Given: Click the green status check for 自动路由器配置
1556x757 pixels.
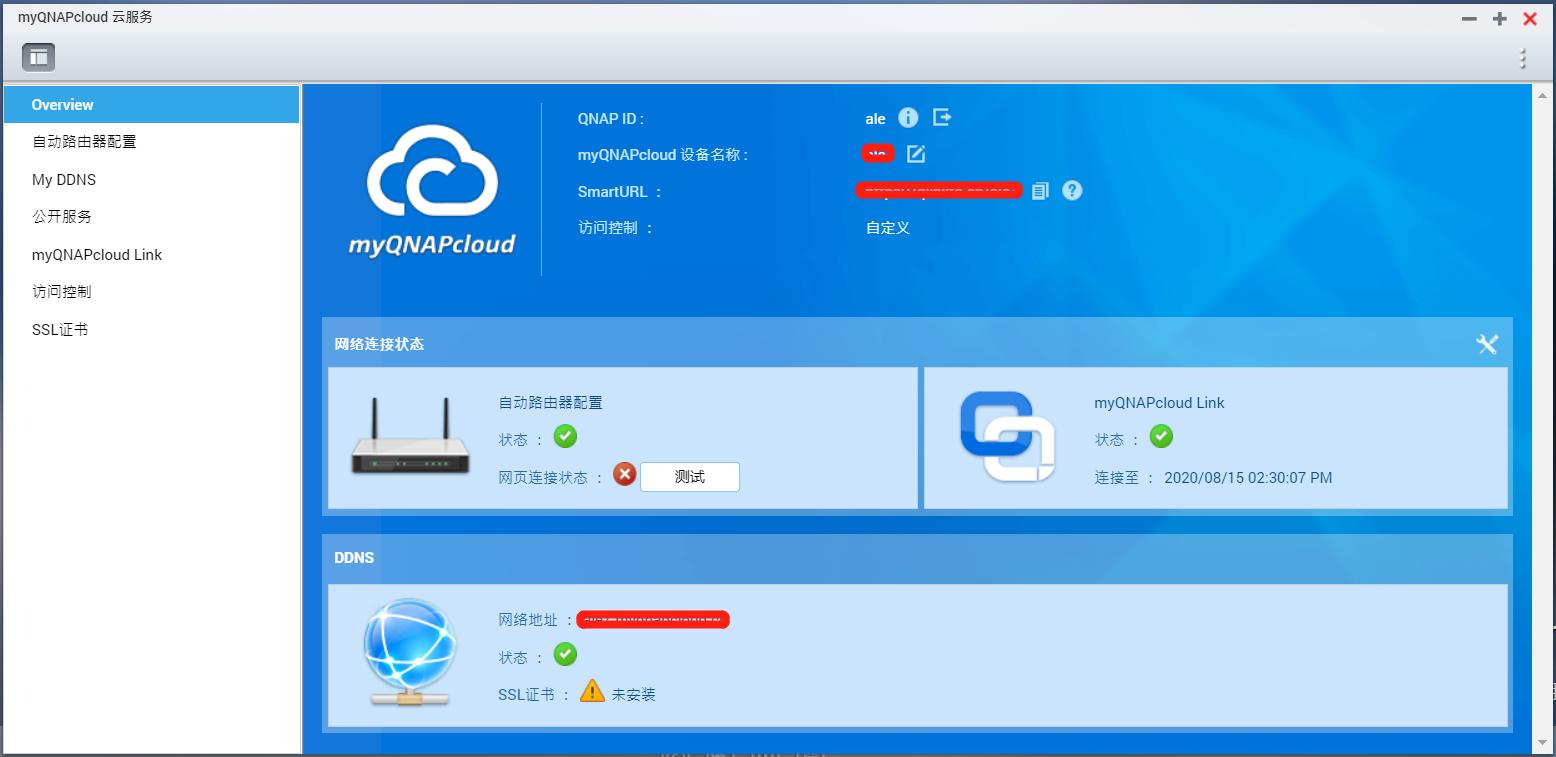Looking at the screenshot, I should pyautogui.click(x=565, y=437).
